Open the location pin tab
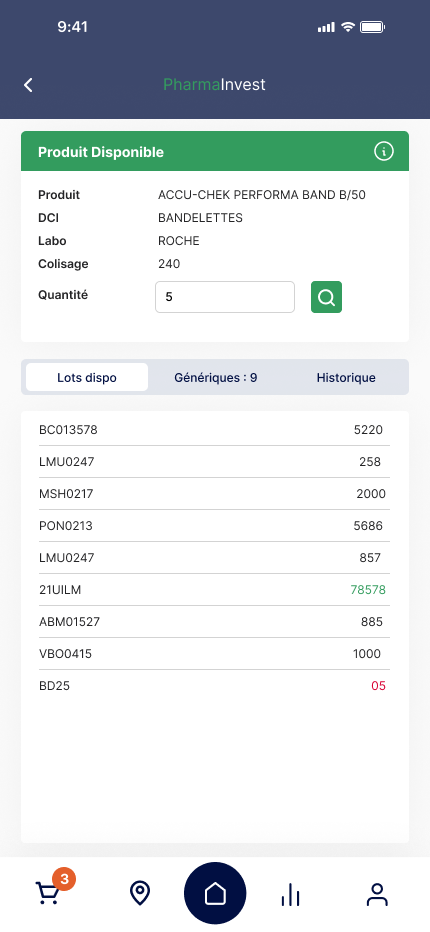The image size is (430, 932). coord(140,893)
